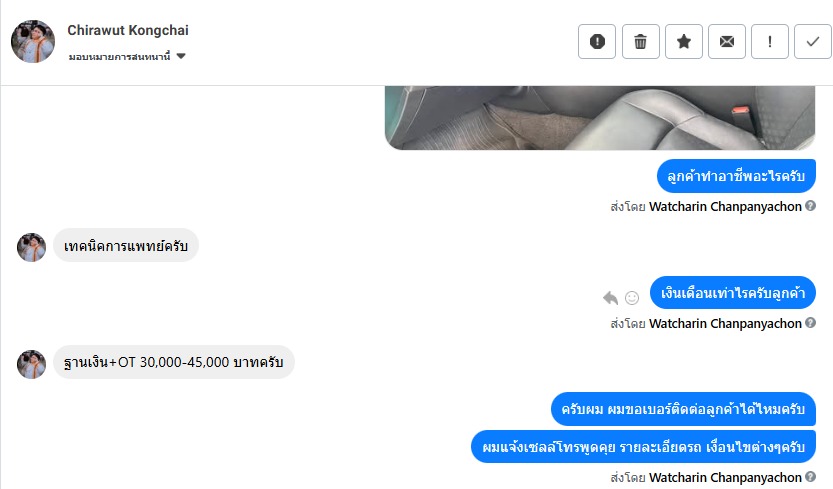Click the avatar beside the เทคนิคการแพทย์ครับ message
The height and width of the screenshot is (489, 833).
coord(31,247)
